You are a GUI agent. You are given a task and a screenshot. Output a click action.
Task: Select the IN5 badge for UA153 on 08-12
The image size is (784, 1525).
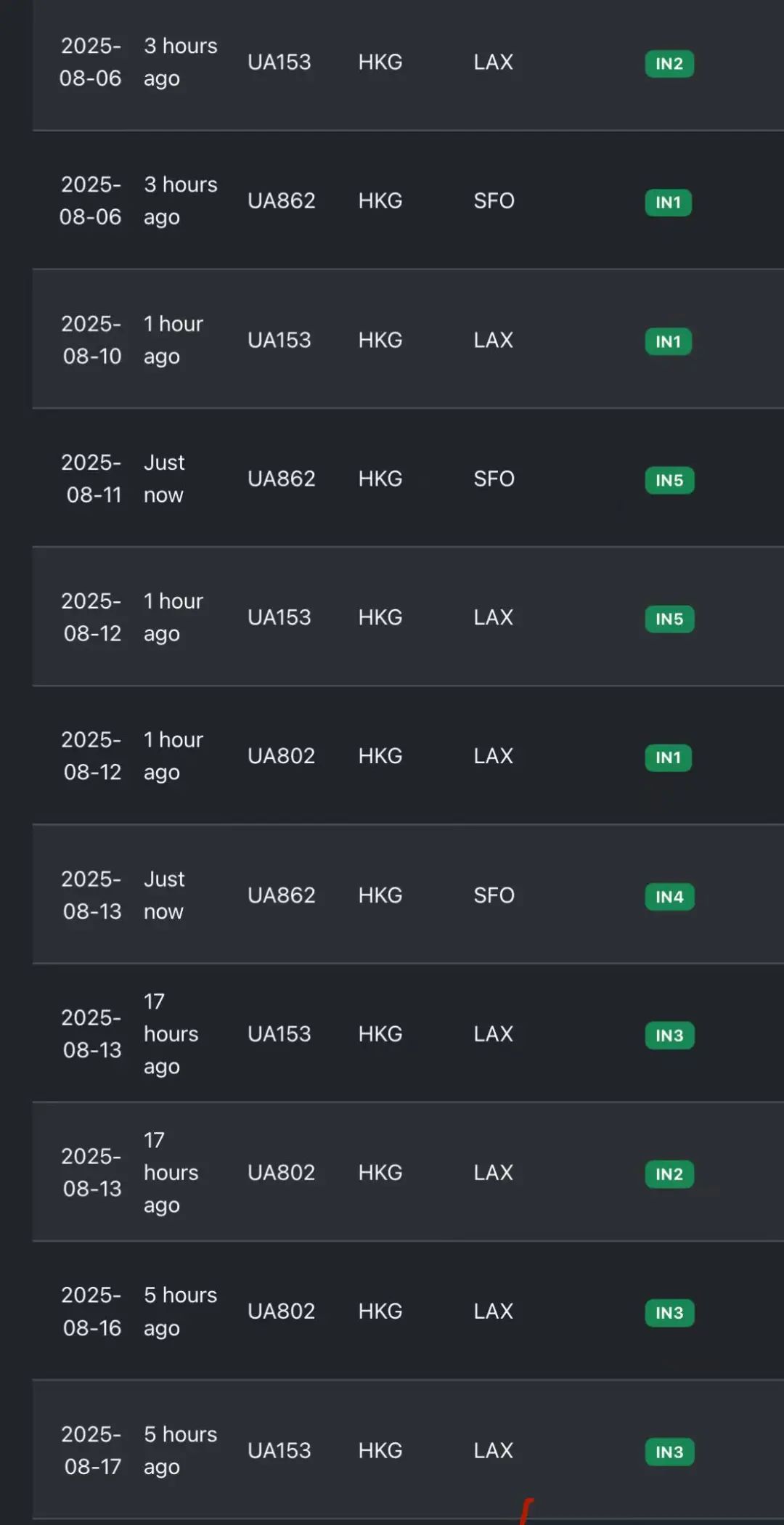pos(669,619)
